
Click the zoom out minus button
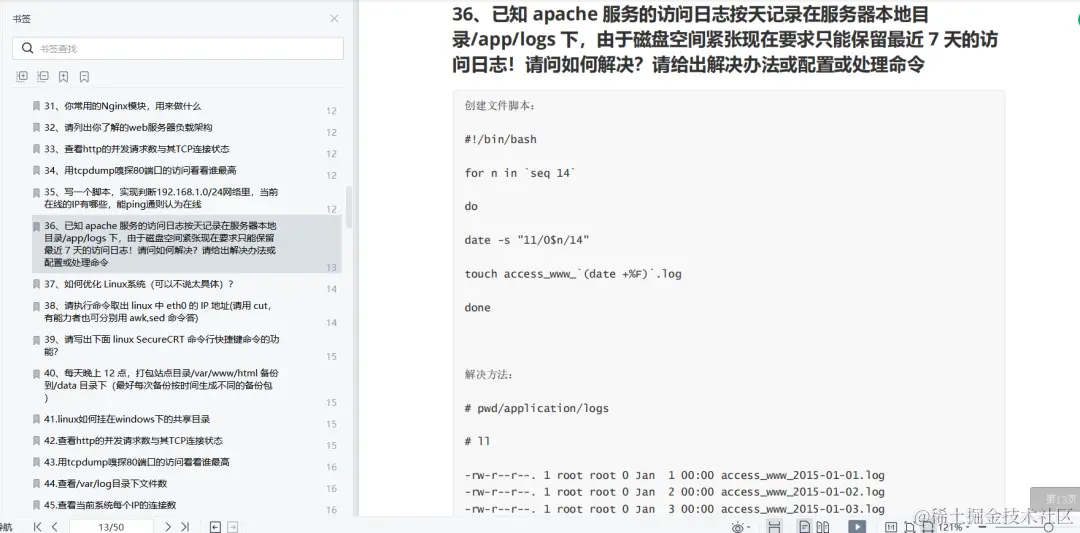tap(983, 527)
